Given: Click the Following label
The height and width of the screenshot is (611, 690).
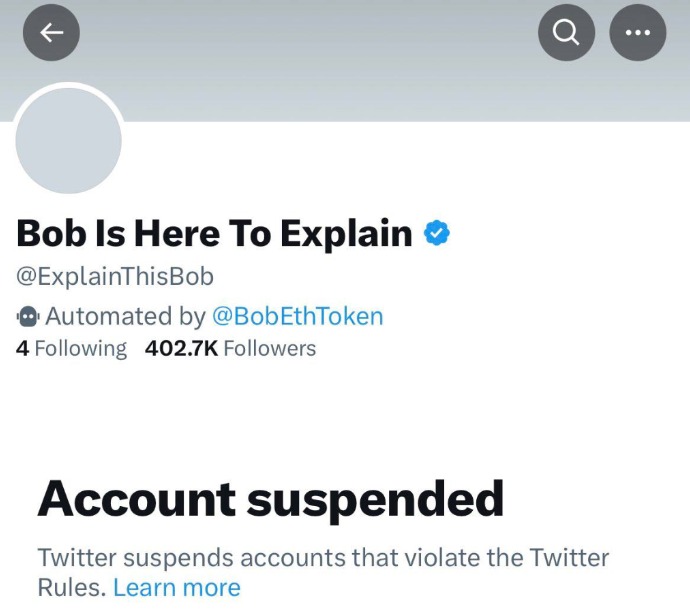Looking at the screenshot, I should pos(81,349).
